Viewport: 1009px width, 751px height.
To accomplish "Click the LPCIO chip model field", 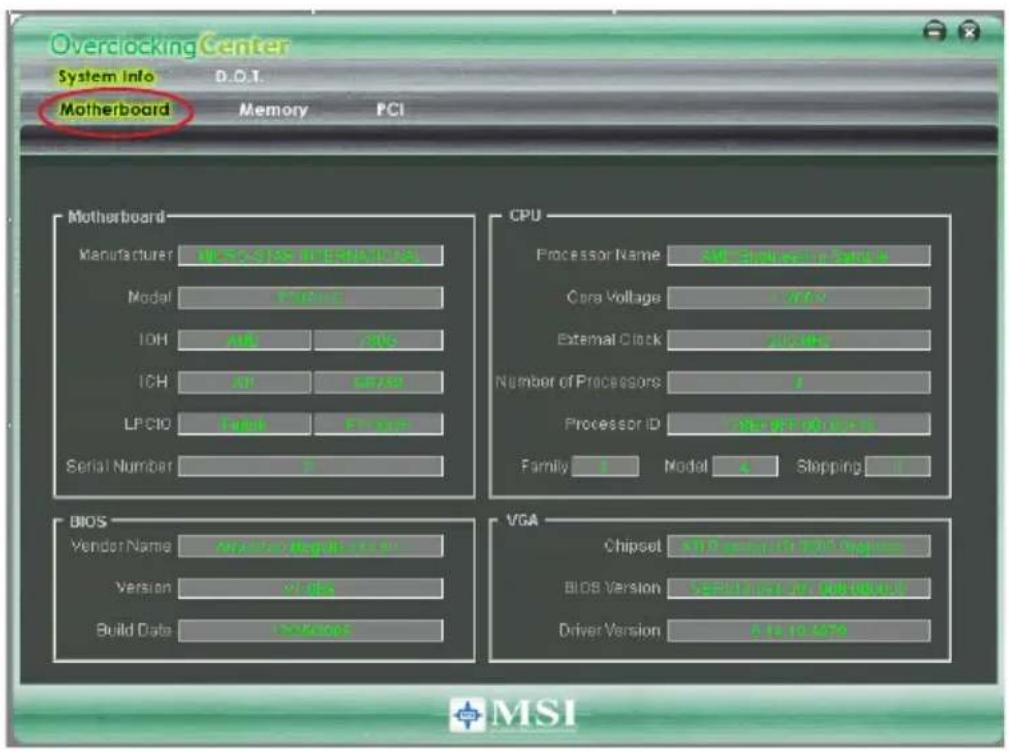I will (x=378, y=425).
